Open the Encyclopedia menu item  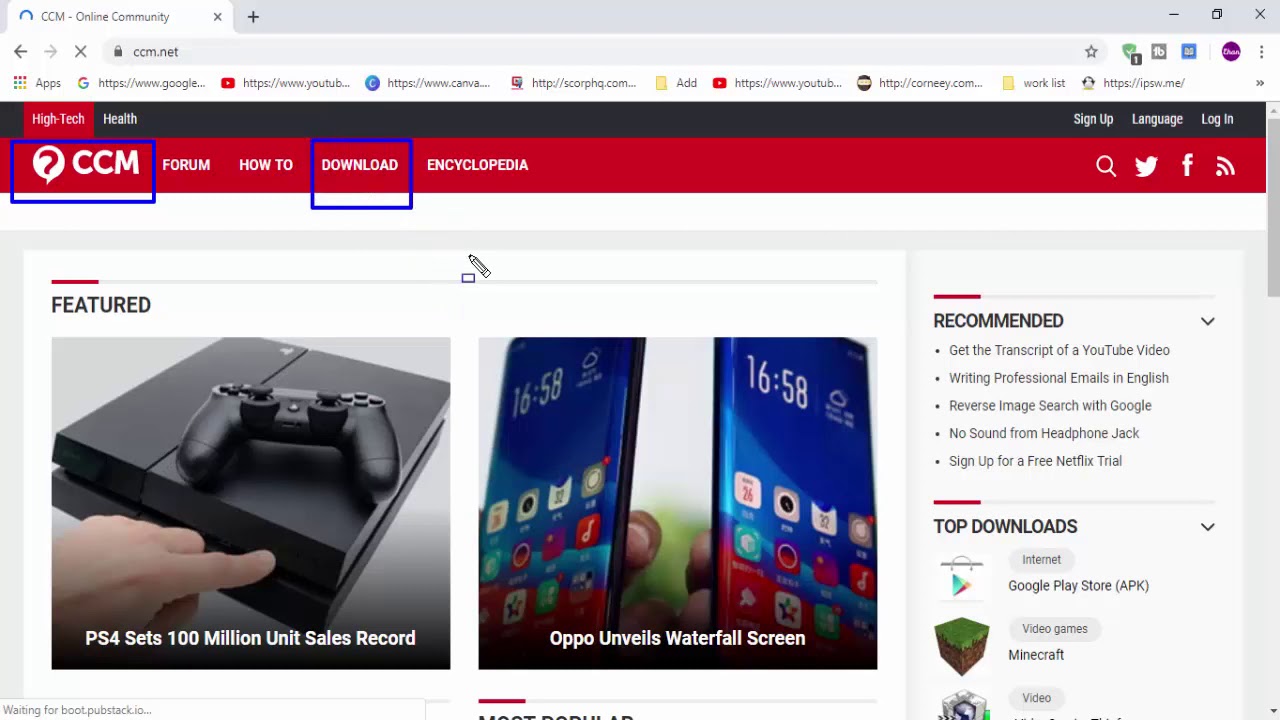477,165
